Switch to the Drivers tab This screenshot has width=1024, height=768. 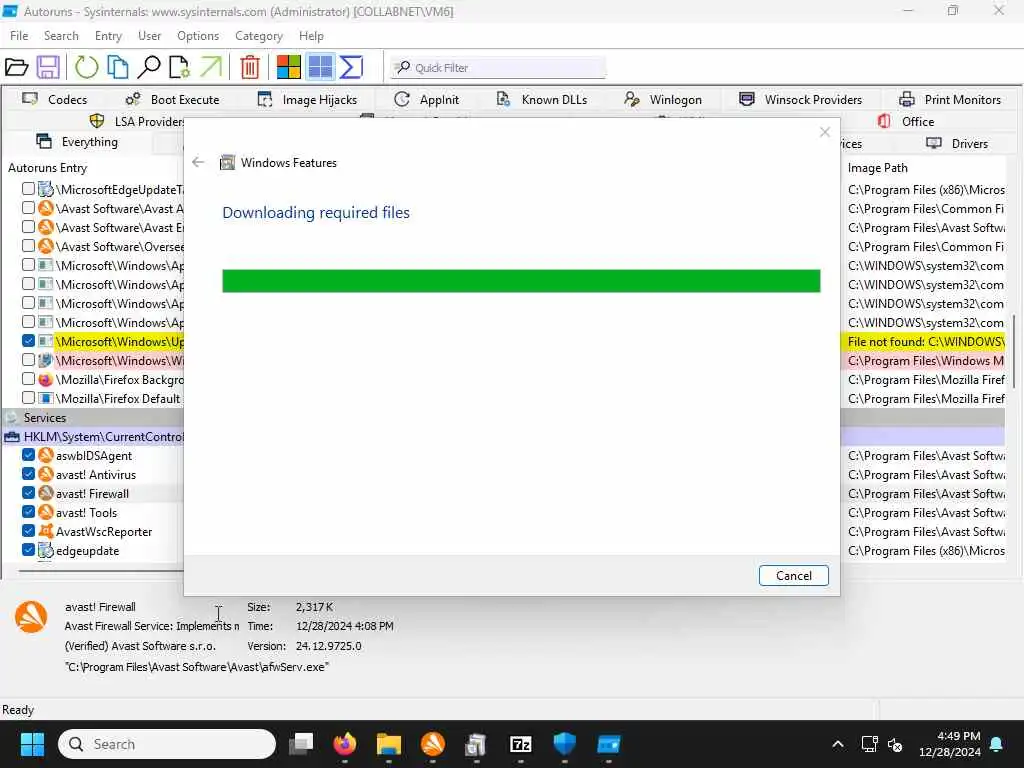(x=957, y=143)
